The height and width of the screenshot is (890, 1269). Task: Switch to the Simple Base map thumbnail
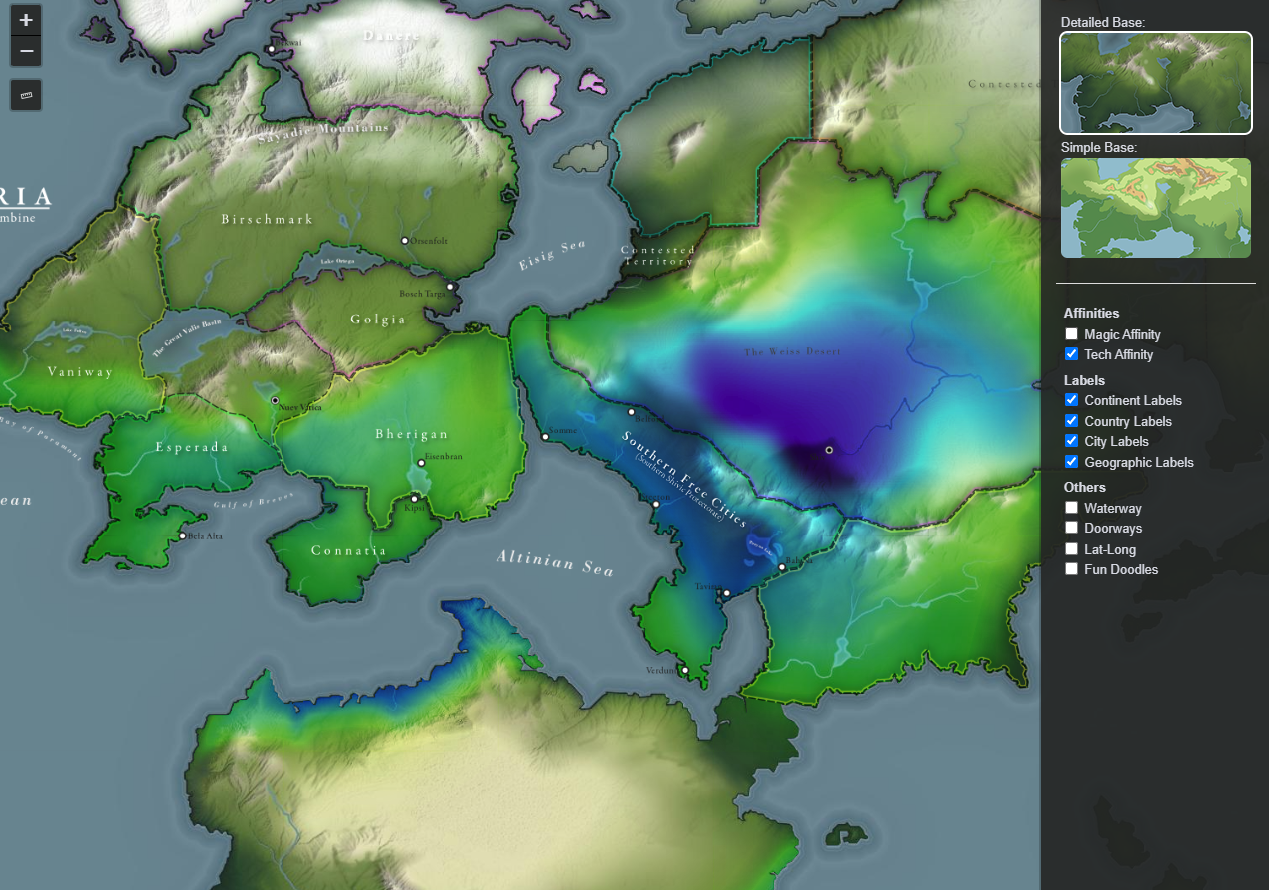pos(1155,208)
